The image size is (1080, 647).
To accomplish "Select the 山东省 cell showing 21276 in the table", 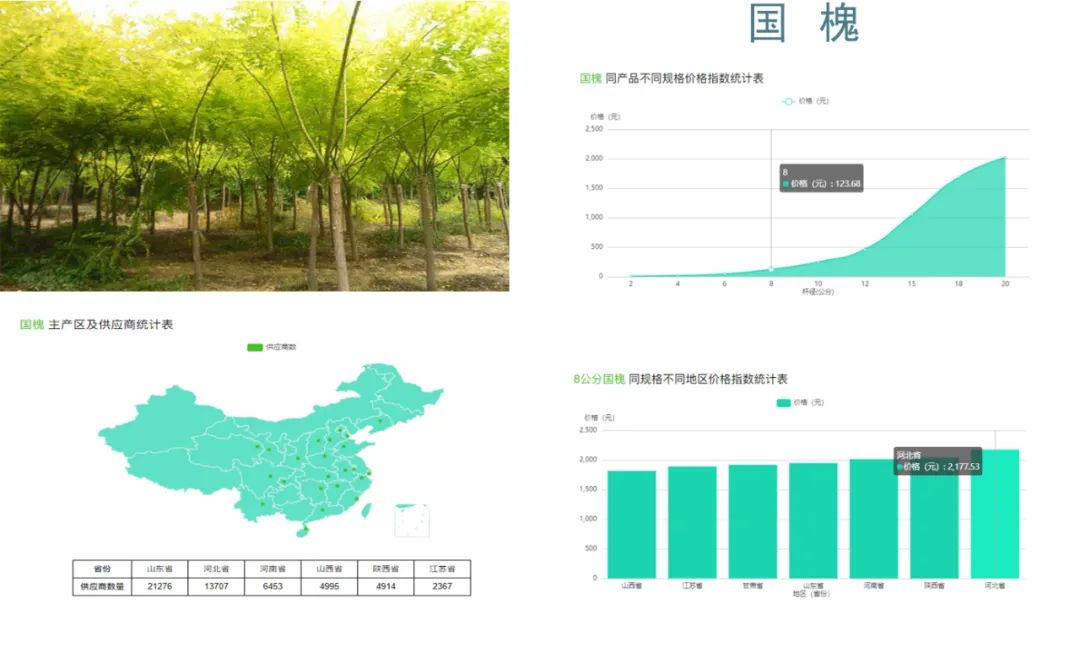I will click(158, 584).
